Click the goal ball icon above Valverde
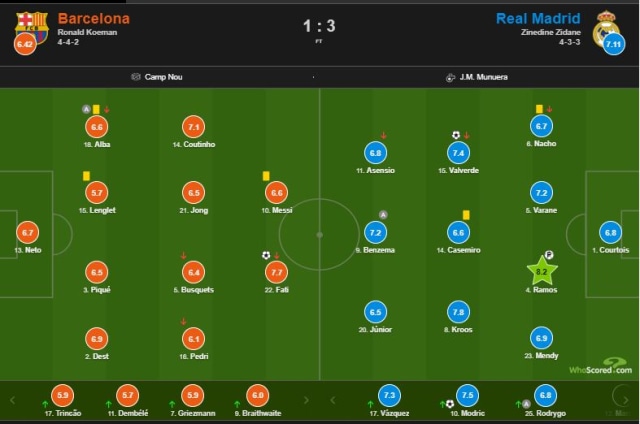The height and width of the screenshot is (424, 640). coord(456,135)
